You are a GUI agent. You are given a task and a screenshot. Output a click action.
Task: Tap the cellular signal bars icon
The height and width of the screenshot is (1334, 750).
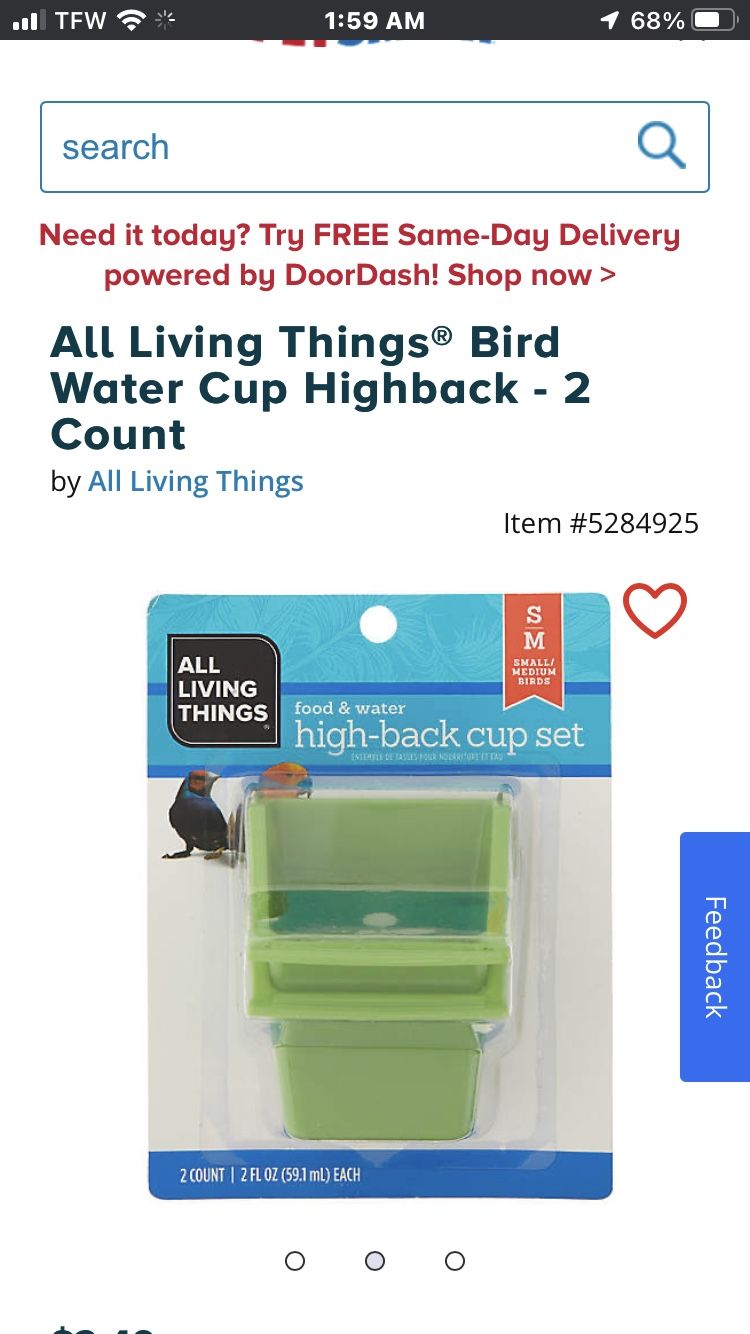[30, 20]
